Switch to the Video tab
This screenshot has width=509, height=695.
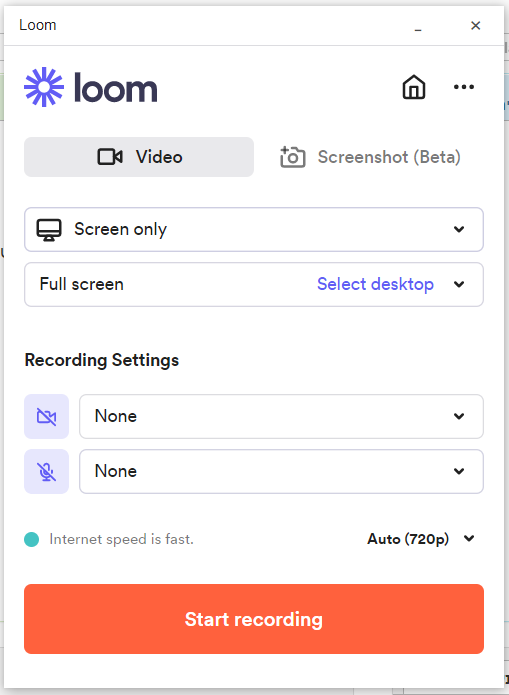click(139, 157)
